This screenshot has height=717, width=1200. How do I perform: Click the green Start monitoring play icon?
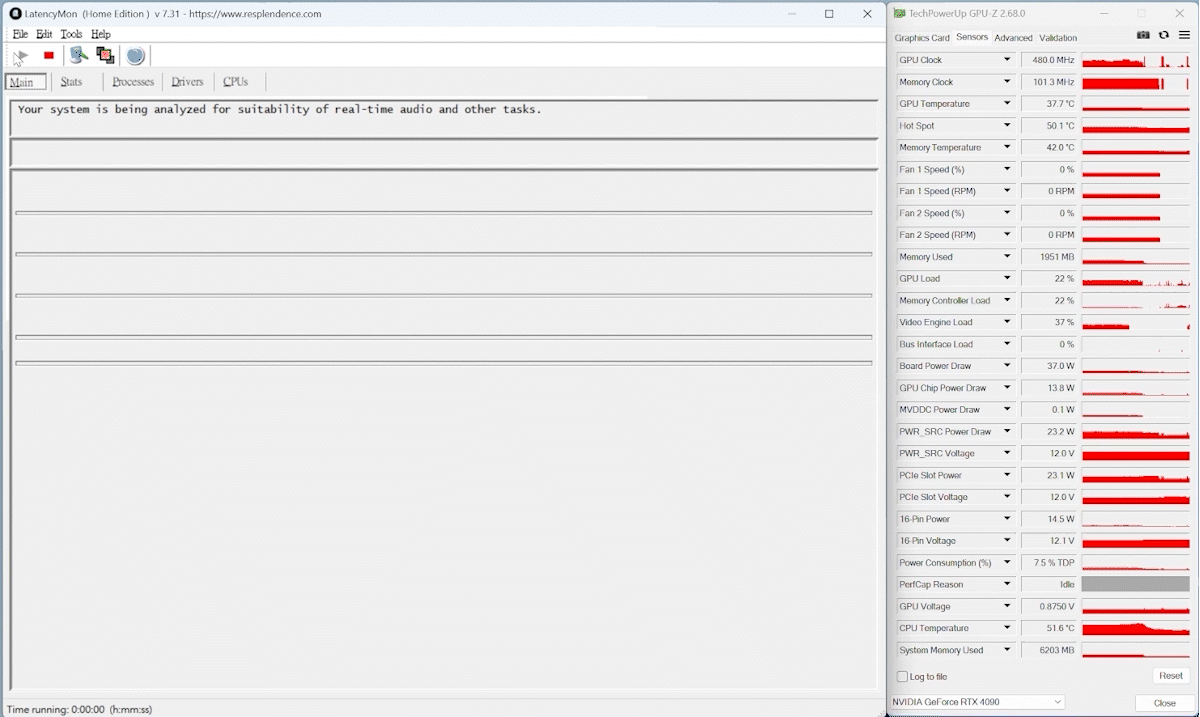[x=21, y=56]
